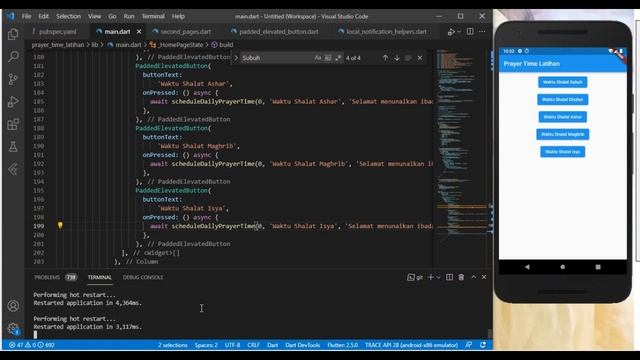Click the lightbulb code action on line 199
Image resolution: width=640 pixels, height=360 pixels.
(x=60, y=225)
